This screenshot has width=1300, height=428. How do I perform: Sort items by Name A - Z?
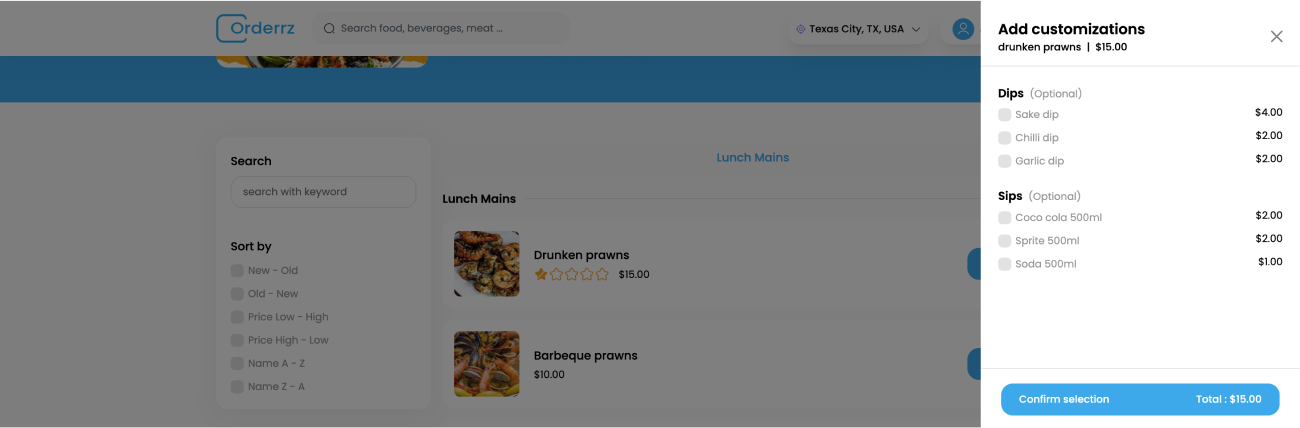pyautogui.click(x=237, y=364)
